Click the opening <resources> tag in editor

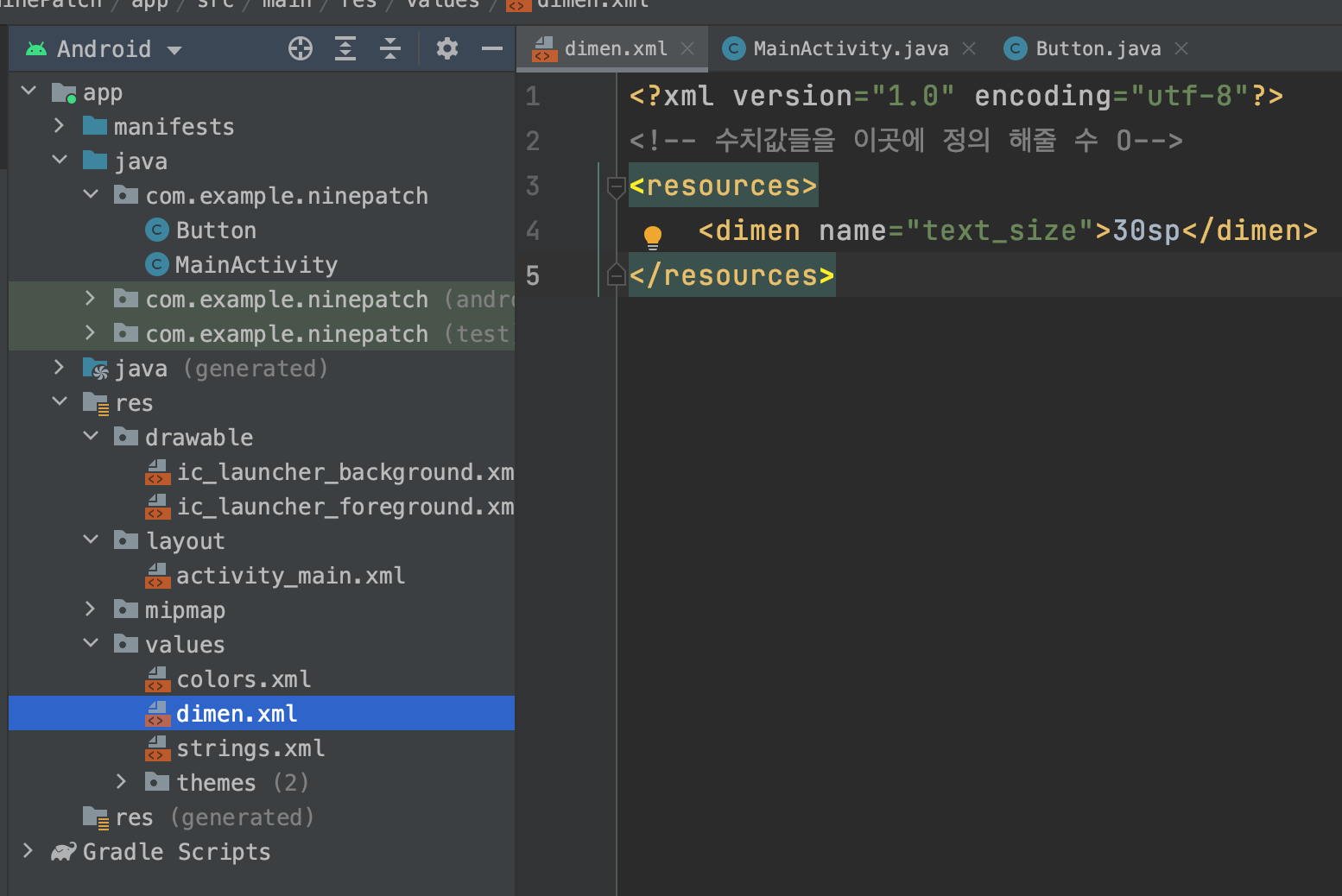[723, 186]
